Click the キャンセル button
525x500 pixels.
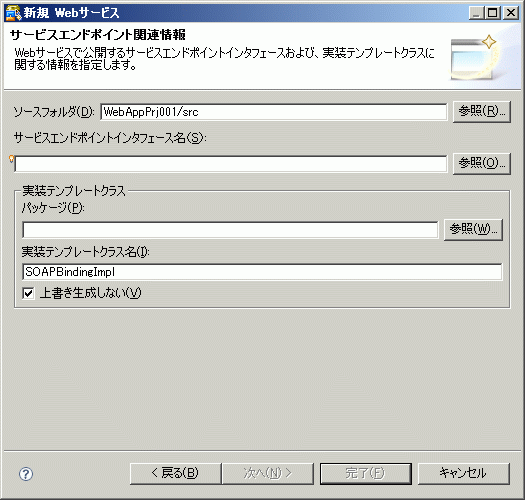[464, 474]
